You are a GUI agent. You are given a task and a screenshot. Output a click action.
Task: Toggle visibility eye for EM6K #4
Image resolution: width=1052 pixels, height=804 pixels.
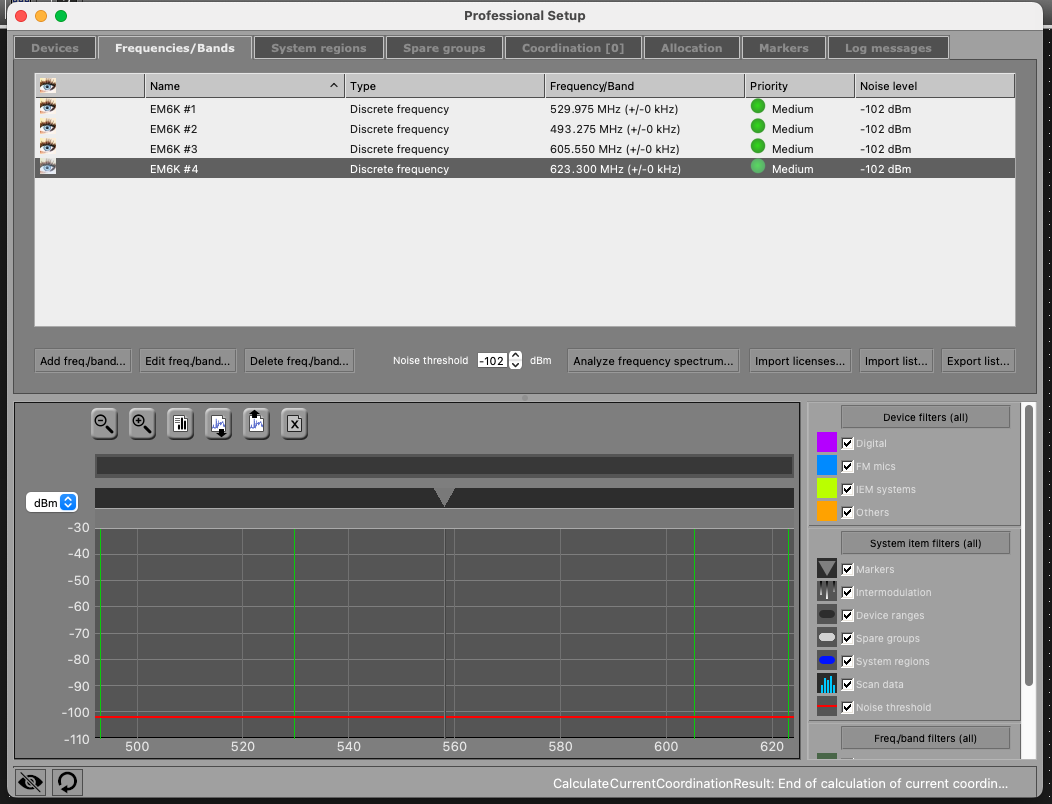click(x=48, y=167)
